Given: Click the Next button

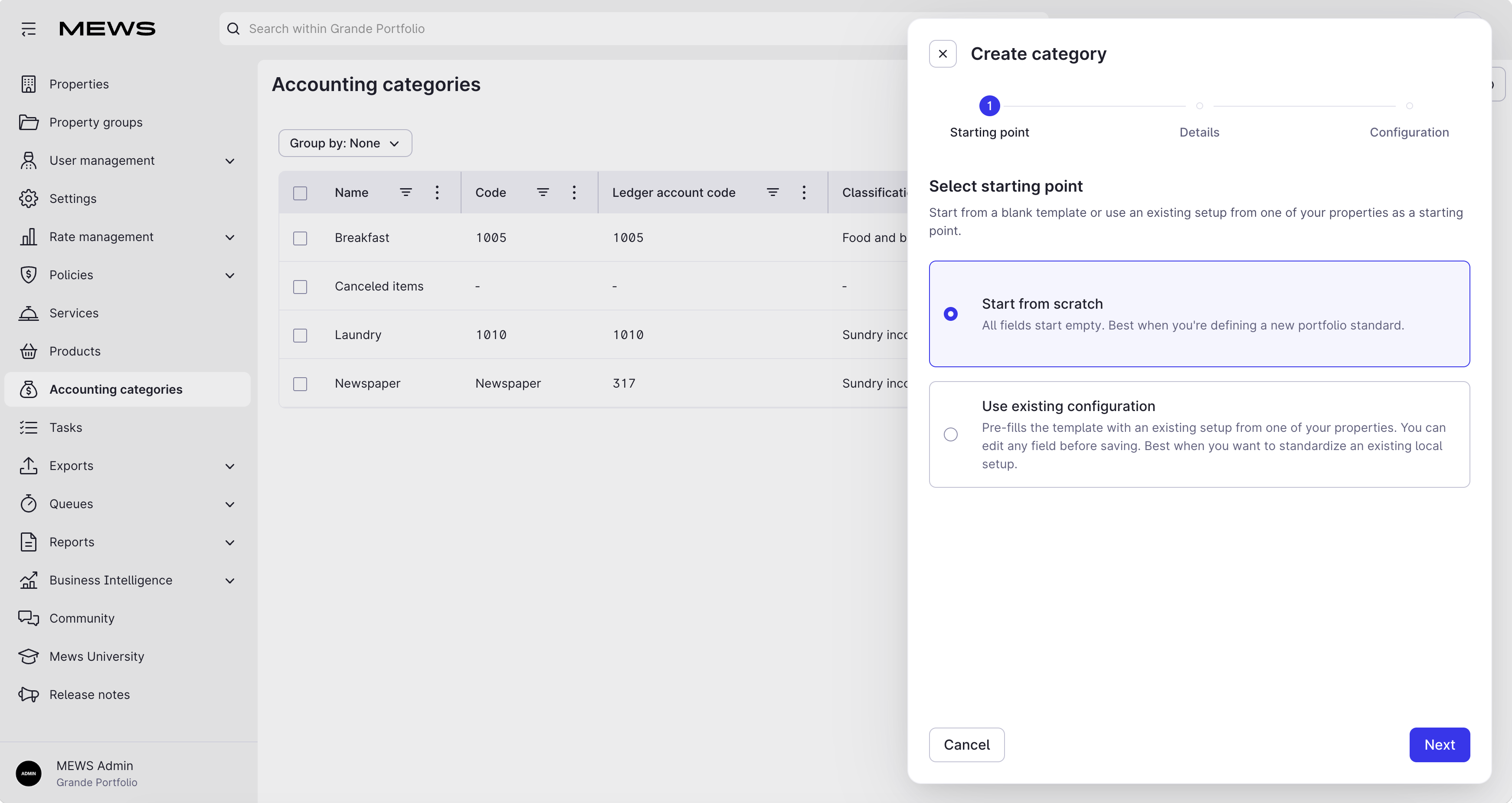Looking at the screenshot, I should pyautogui.click(x=1439, y=744).
